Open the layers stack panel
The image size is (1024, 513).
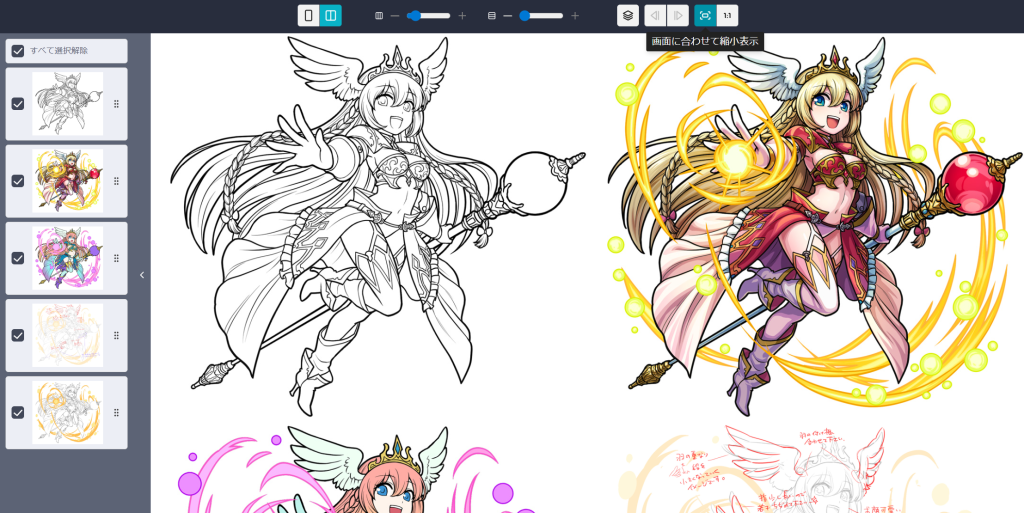point(627,16)
